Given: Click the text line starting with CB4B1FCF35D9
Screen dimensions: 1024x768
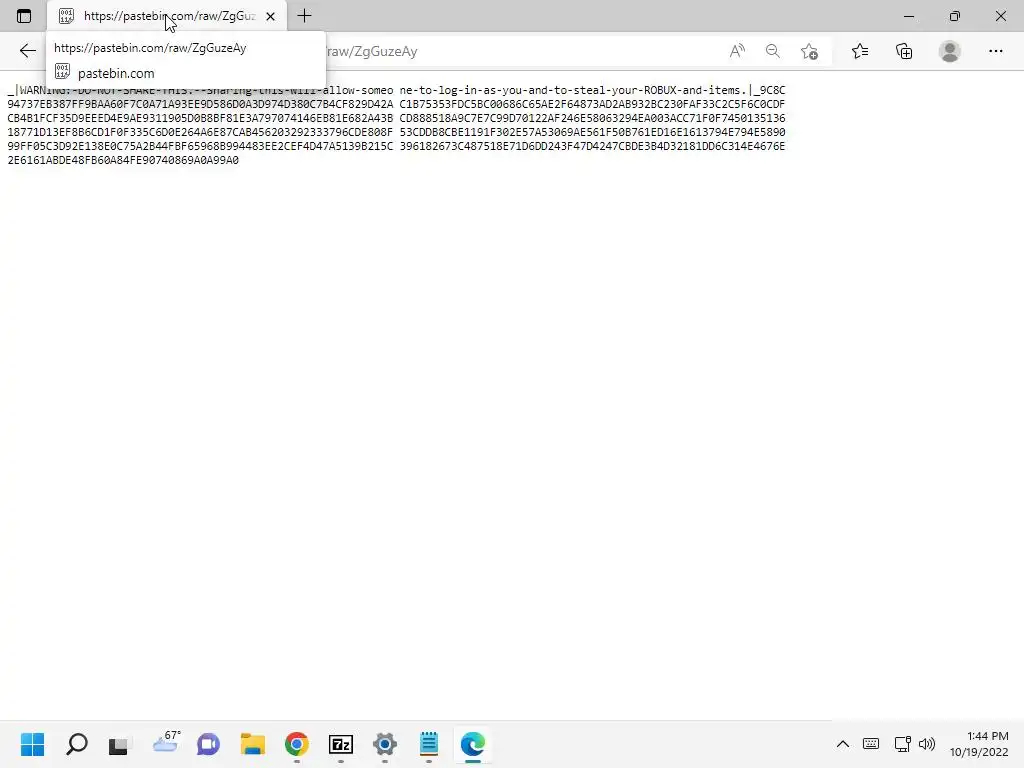Looking at the screenshot, I should pos(396,118).
